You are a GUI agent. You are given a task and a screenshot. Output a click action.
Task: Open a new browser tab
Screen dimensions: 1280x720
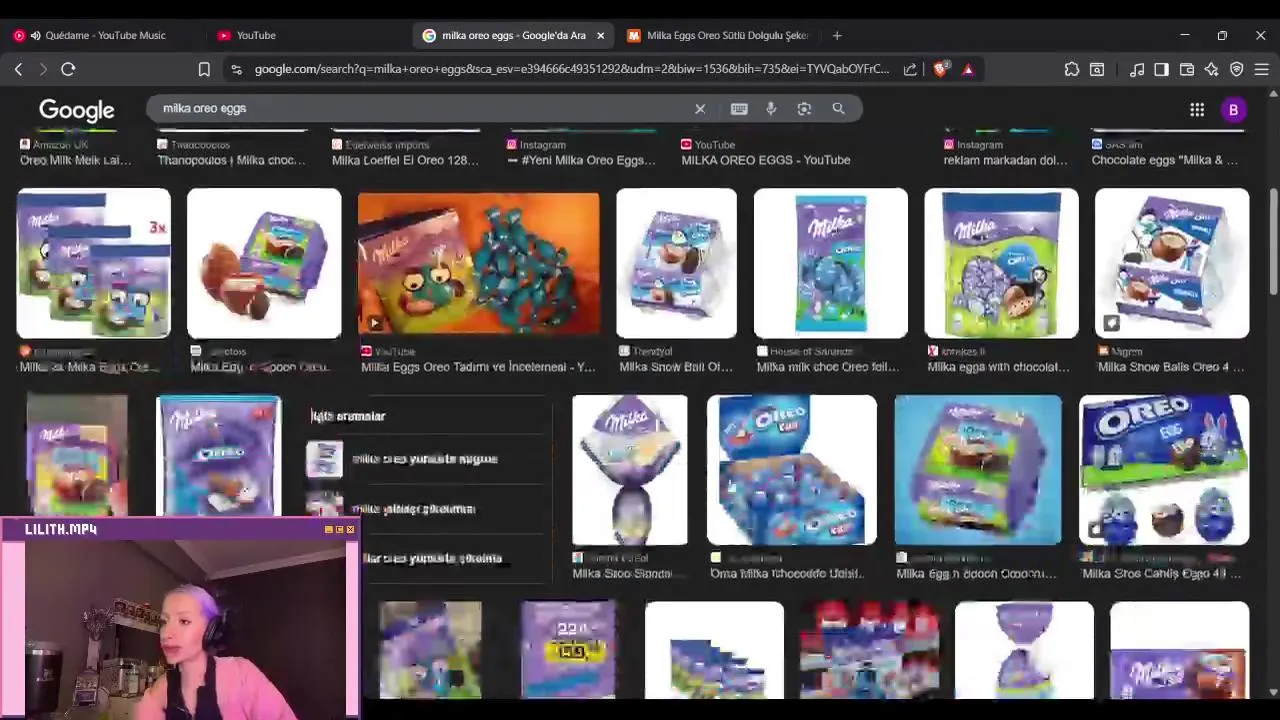pos(837,35)
